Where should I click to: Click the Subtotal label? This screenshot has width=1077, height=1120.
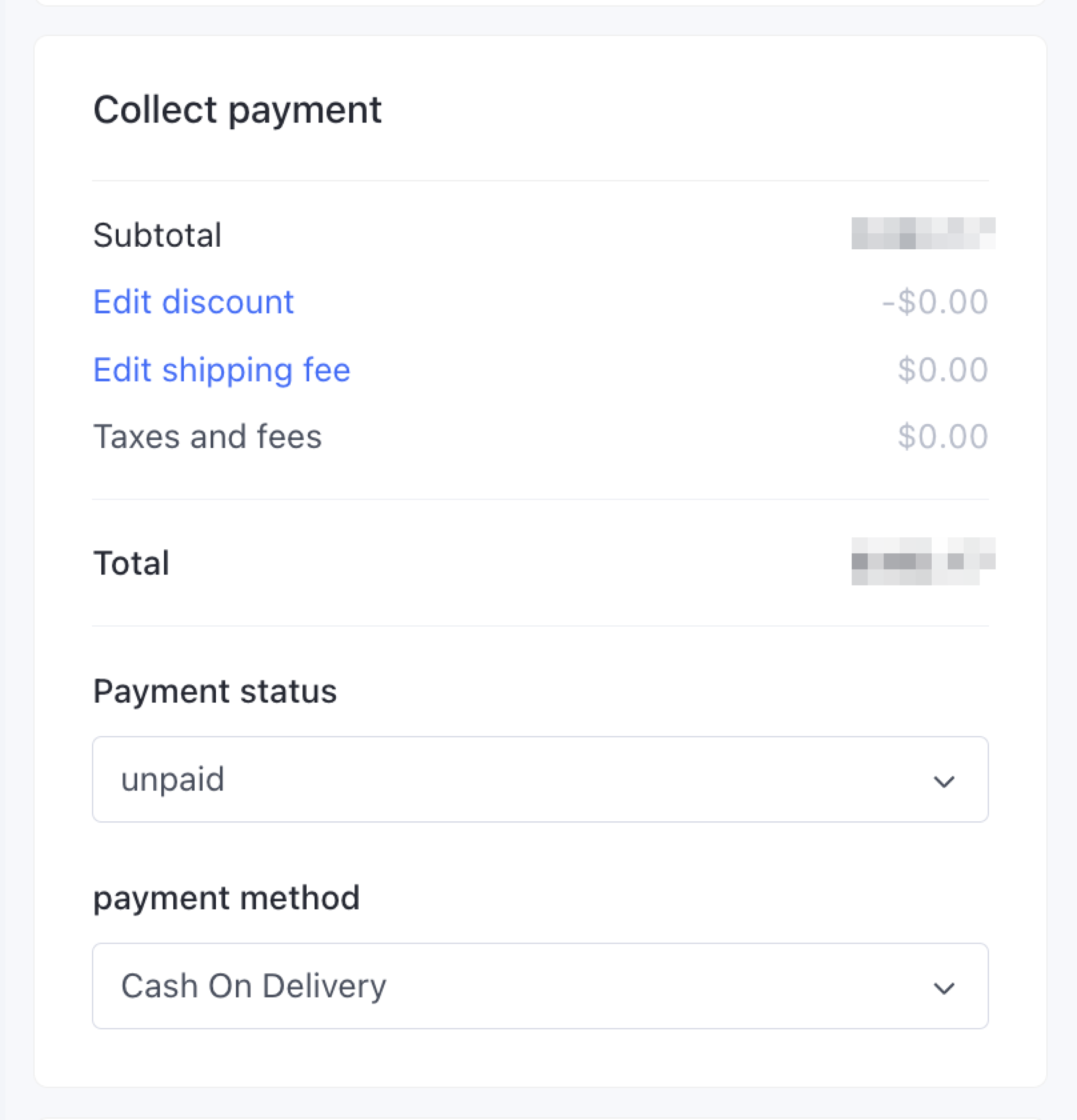point(157,235)
